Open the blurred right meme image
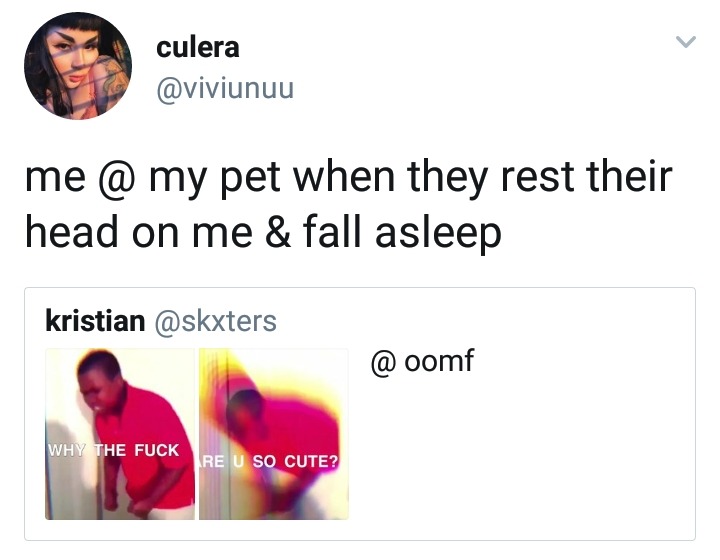720x560 pixels. click(274, 433)
